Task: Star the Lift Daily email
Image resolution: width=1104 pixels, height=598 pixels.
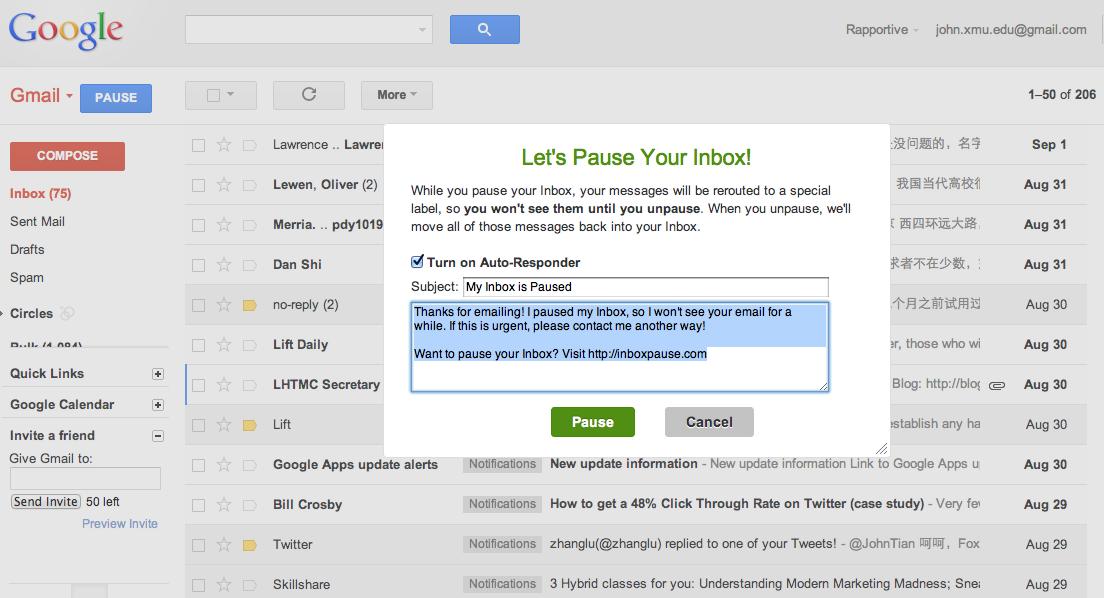Action: click(x=224, y=344)
